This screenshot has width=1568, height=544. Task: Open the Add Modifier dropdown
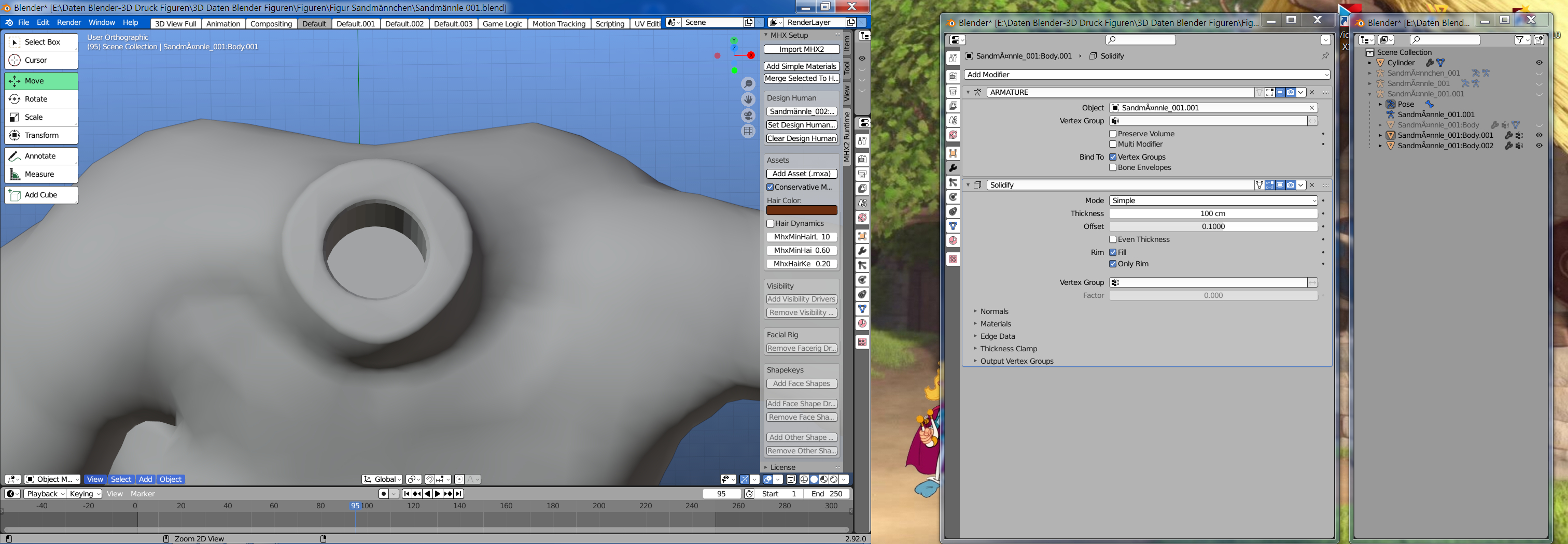tap(1146, 75)
